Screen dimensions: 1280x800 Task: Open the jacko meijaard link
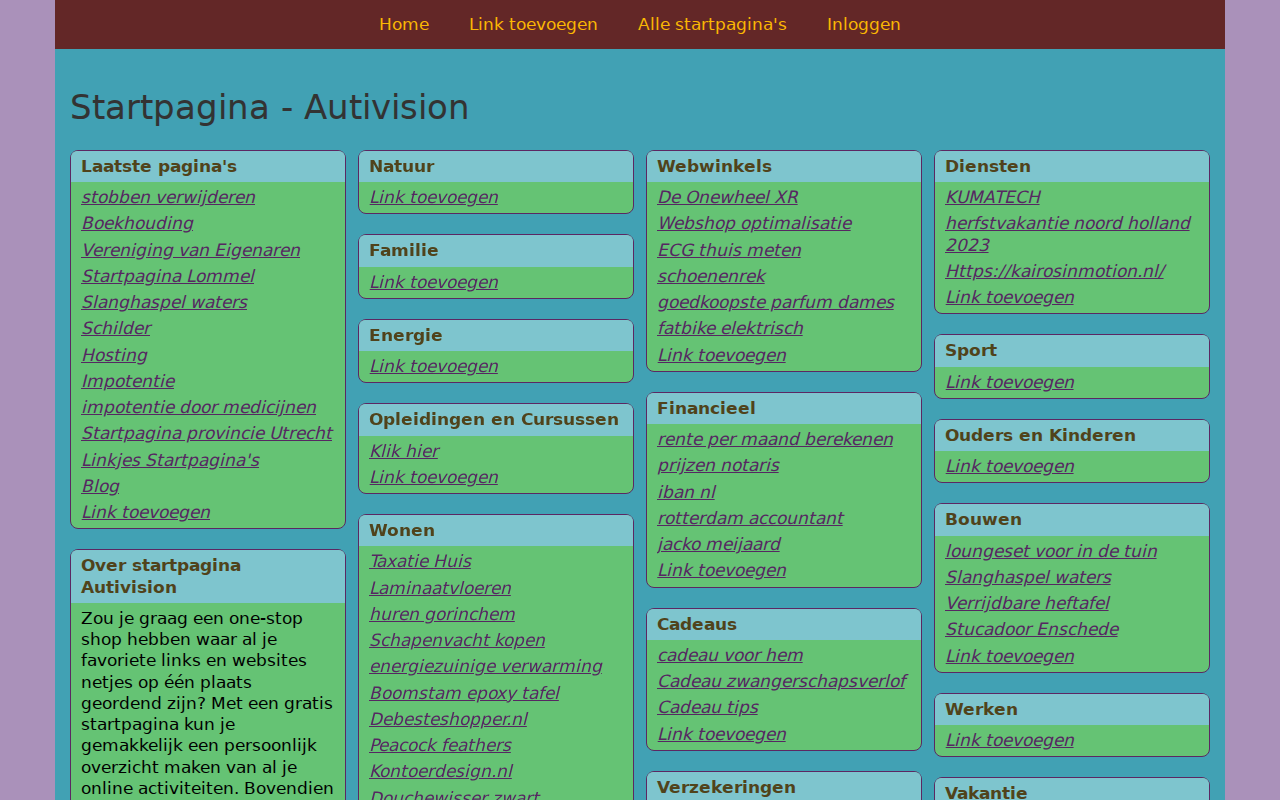(719, 544)
